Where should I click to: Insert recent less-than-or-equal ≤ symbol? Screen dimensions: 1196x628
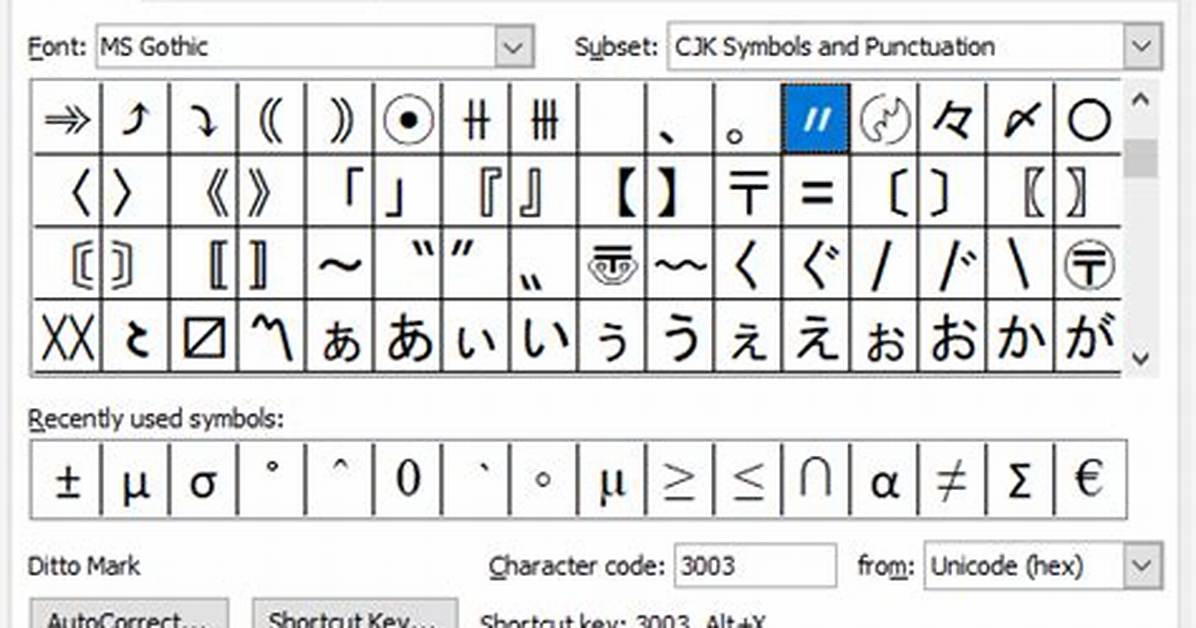coord(748,480)
